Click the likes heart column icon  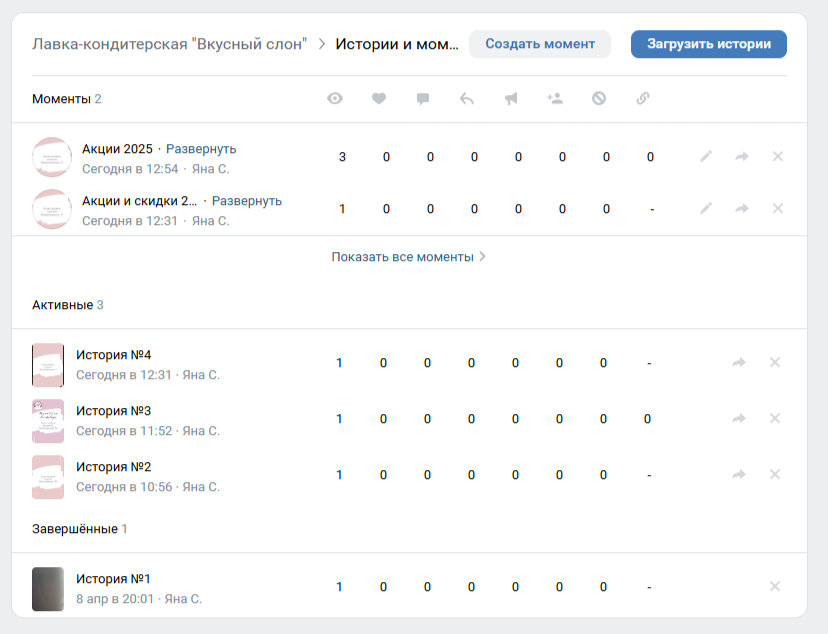379,98
